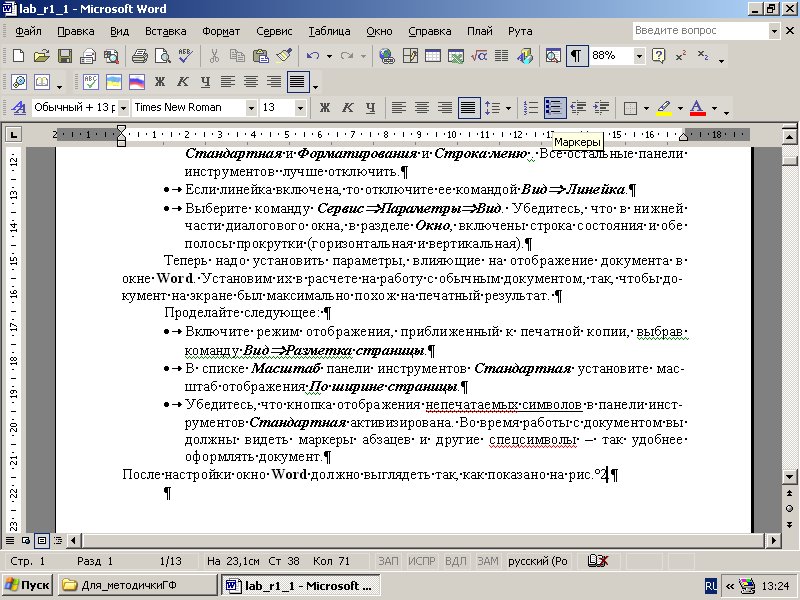Open font color dropdown arrow
This screenshot has height=600, width=800.
pos(714,108)
